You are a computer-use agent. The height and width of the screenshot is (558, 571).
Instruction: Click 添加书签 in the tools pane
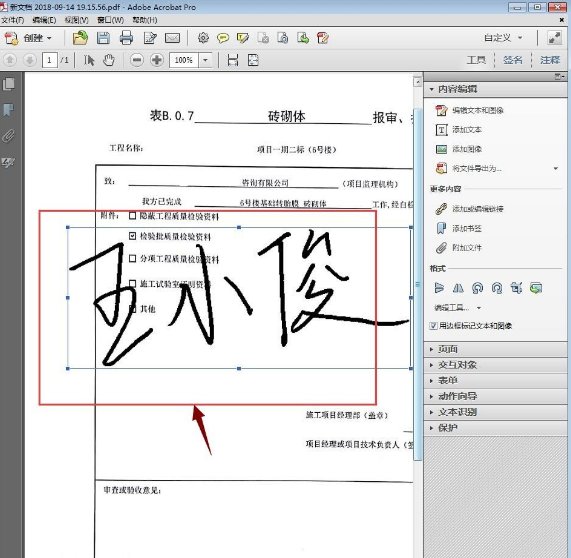[x=459, y=228]
